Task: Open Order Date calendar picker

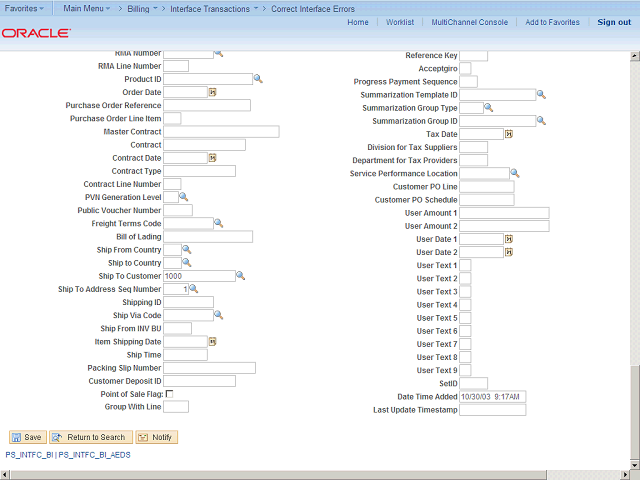Action: click(213, 92)
